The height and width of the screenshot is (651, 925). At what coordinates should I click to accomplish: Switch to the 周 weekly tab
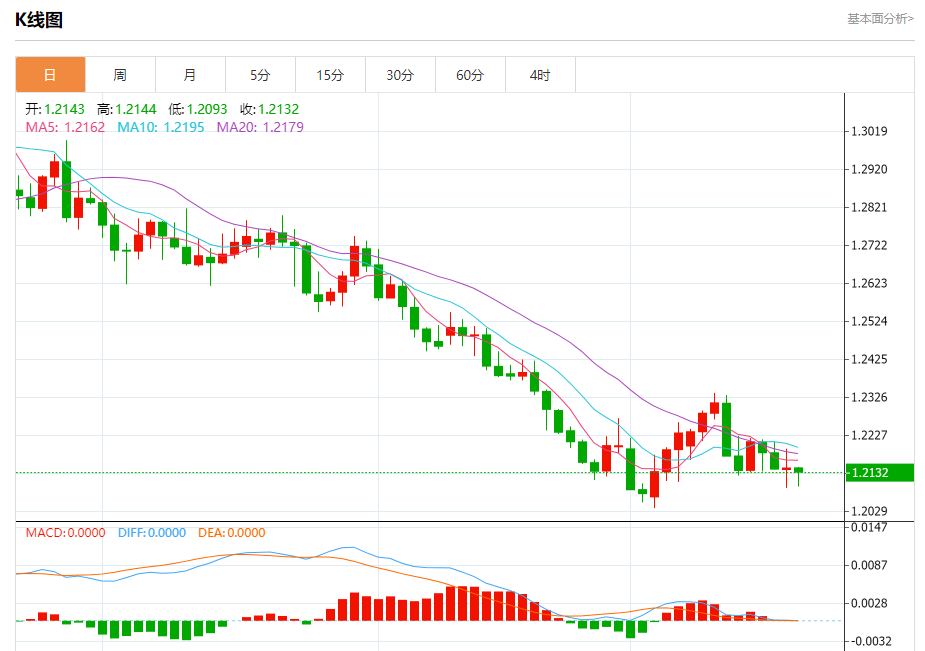pyautogui.click(x=120, y=75)
